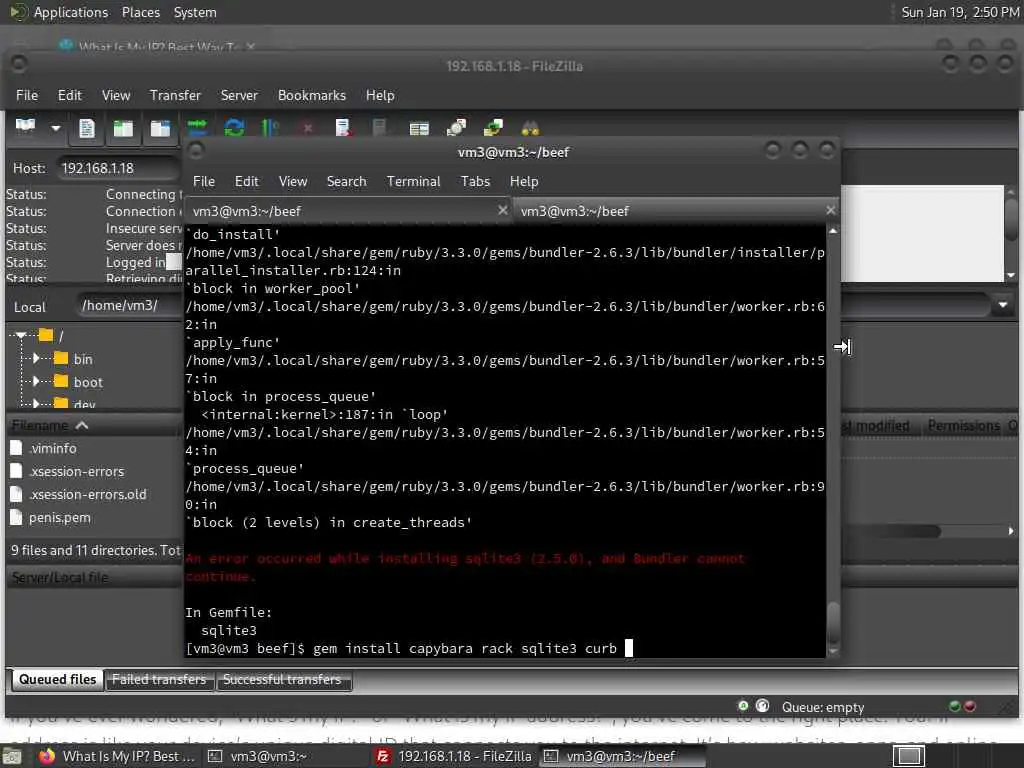Open the Places panel menu
This screenshot has width=1024, height=768.
coord(140,12)
